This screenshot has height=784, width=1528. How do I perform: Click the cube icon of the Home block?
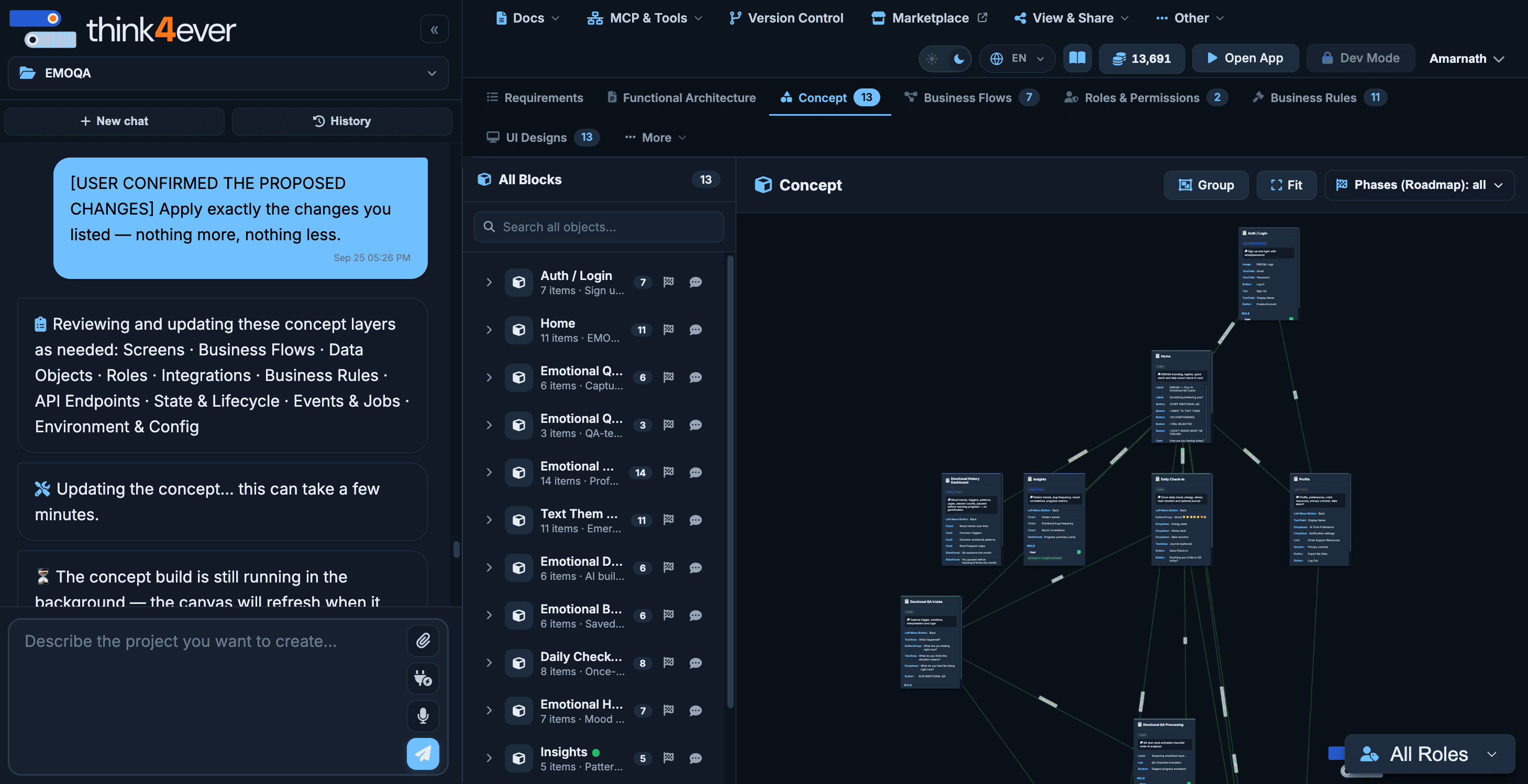click(519, 330)
